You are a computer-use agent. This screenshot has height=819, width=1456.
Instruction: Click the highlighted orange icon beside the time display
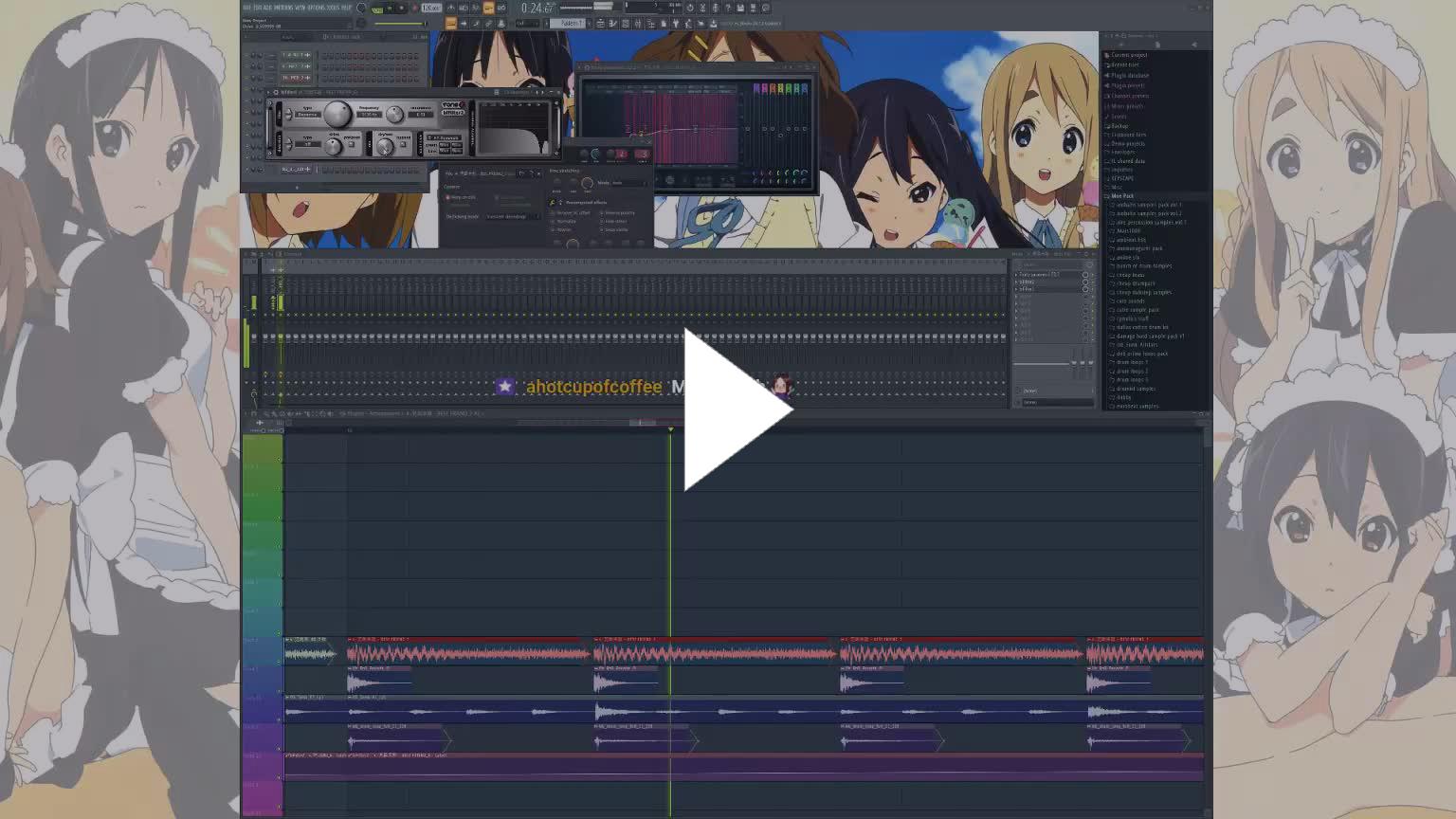click(x=489, y=8)
